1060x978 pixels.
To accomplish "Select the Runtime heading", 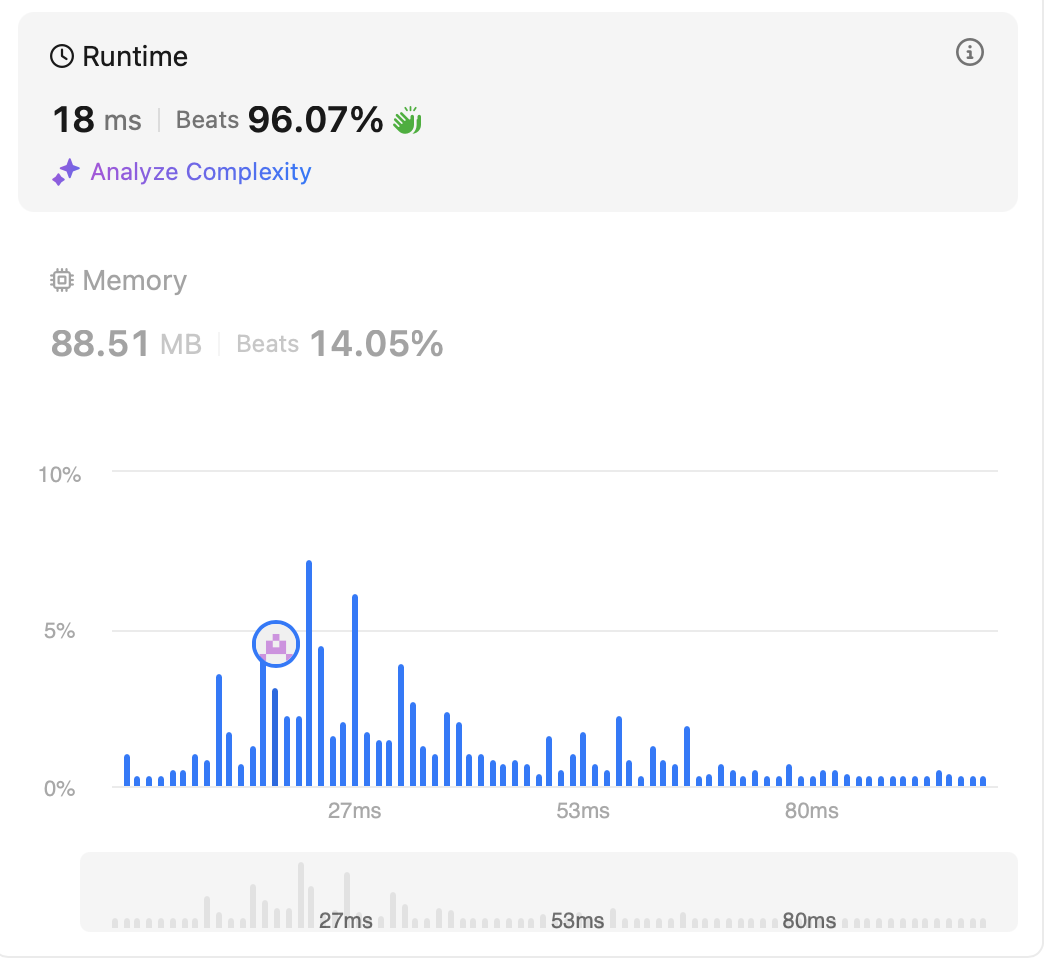I will tap(134, 57).
